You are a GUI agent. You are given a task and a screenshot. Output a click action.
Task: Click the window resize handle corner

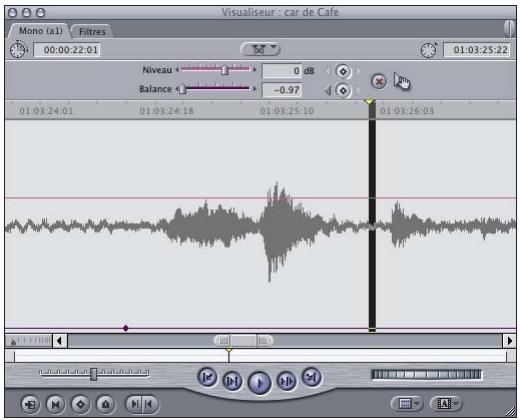pos(510,412)
